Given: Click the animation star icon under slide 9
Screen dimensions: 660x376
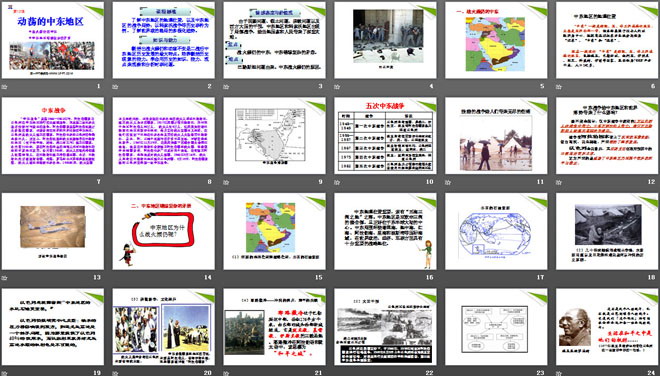Looking at the screenshot, I should pyautogui.click(x=226, y=182).
